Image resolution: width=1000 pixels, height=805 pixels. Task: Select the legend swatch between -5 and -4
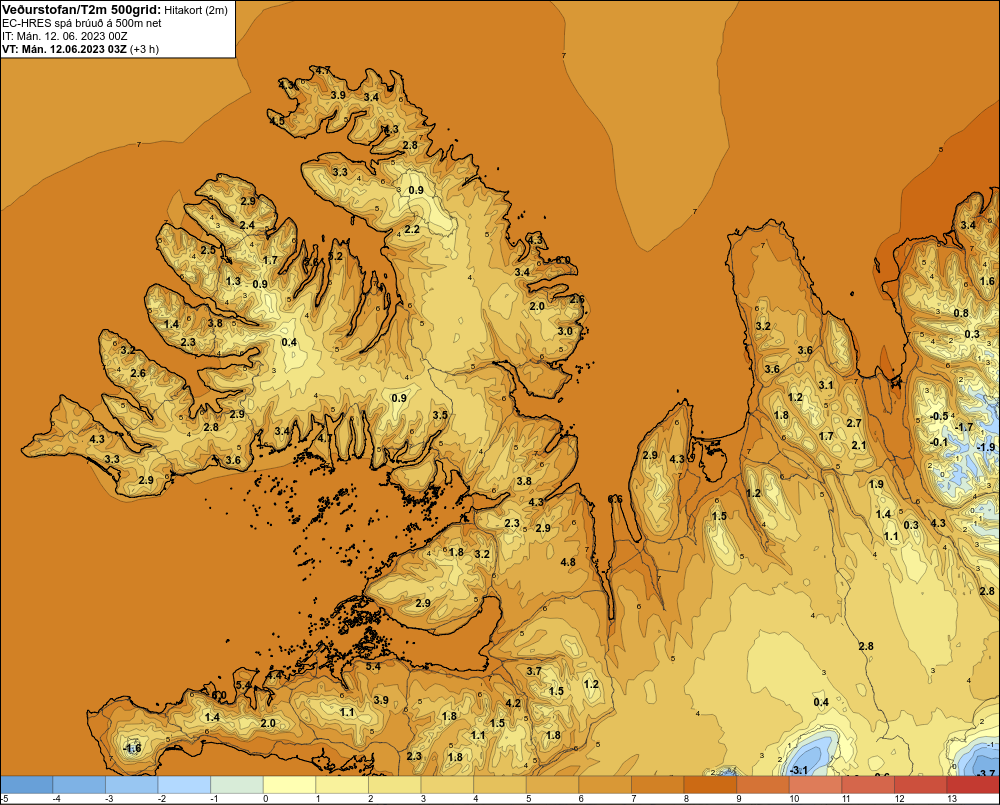click(27, 785)
